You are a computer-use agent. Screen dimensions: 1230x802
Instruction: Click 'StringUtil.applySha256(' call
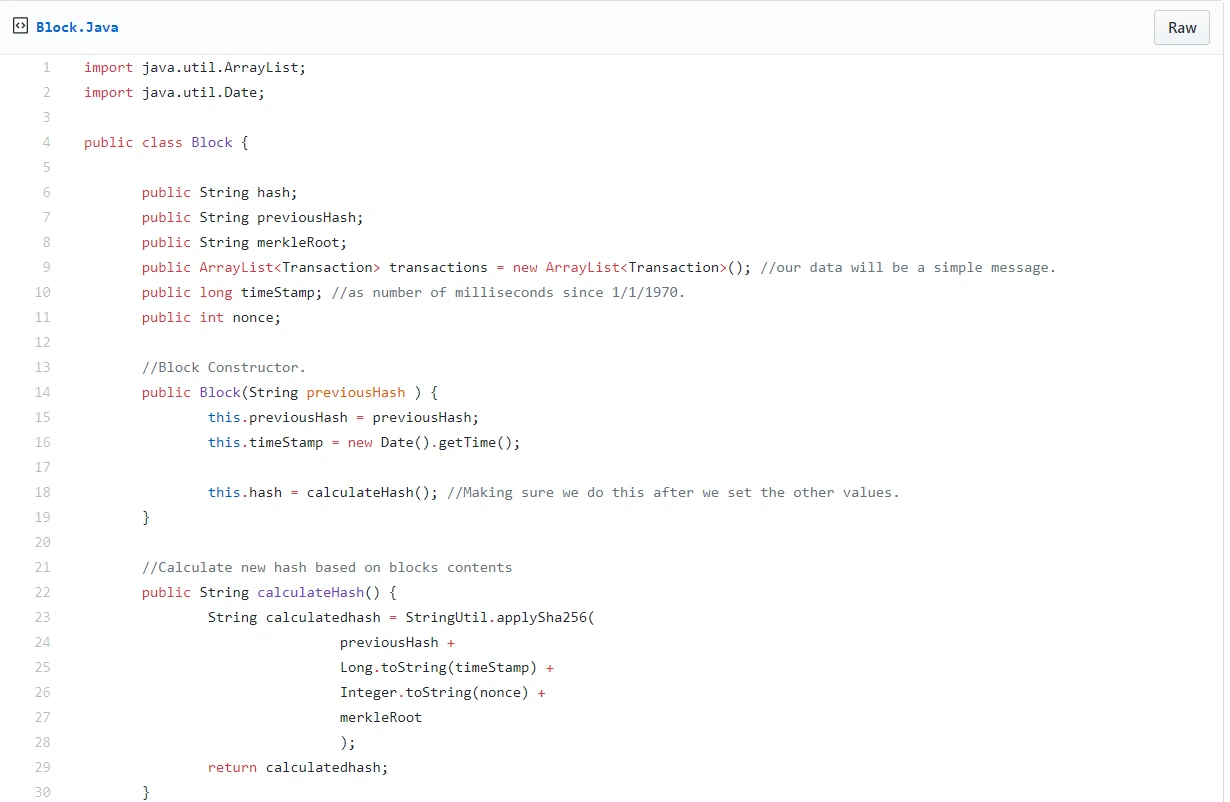500,618
